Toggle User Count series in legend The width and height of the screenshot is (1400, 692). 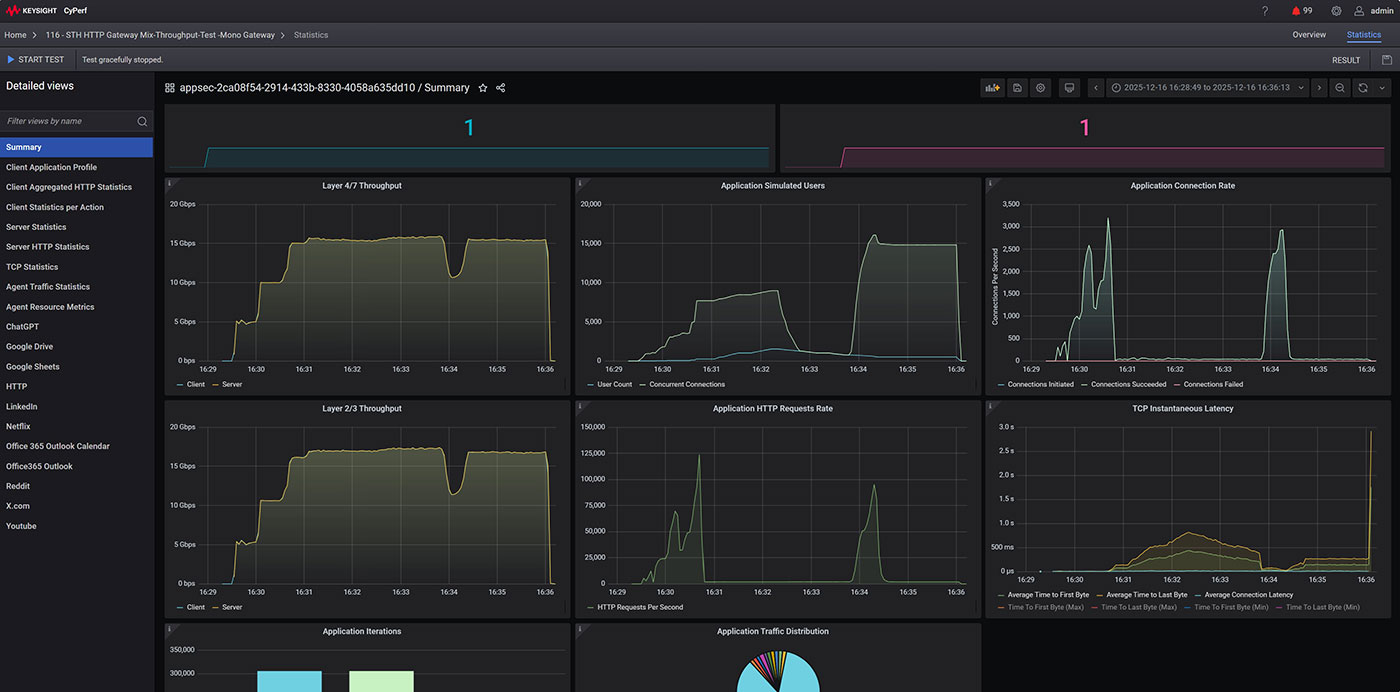pos(609,384)
